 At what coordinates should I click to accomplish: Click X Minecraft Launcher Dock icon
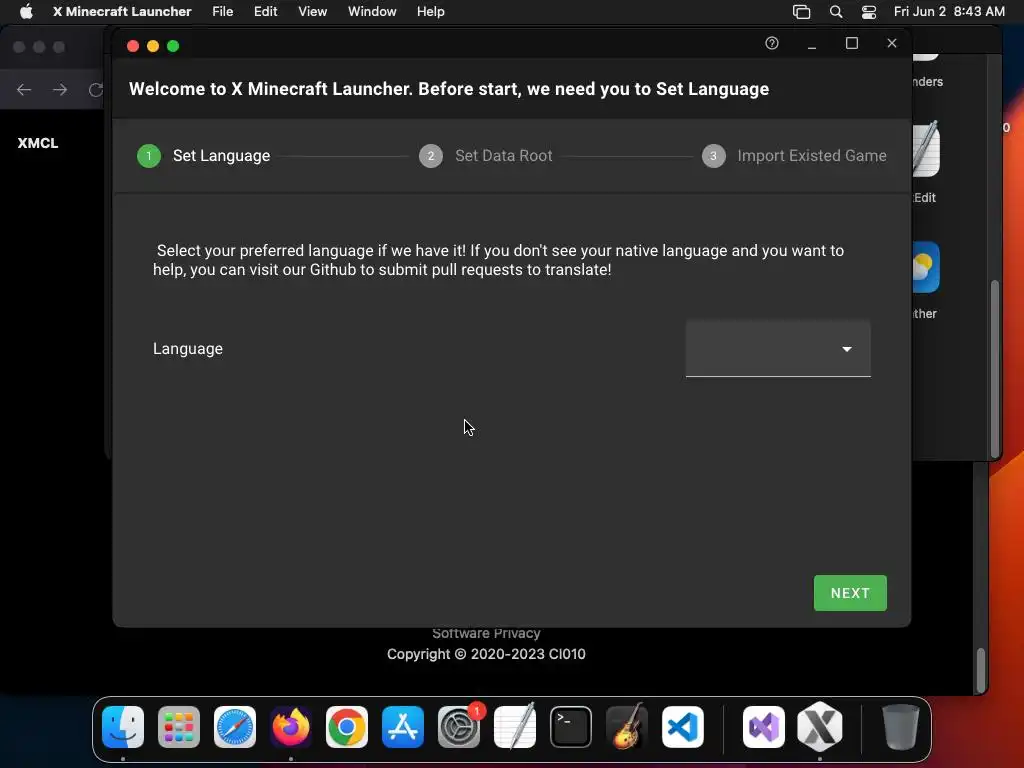click(x=820, y=727)
